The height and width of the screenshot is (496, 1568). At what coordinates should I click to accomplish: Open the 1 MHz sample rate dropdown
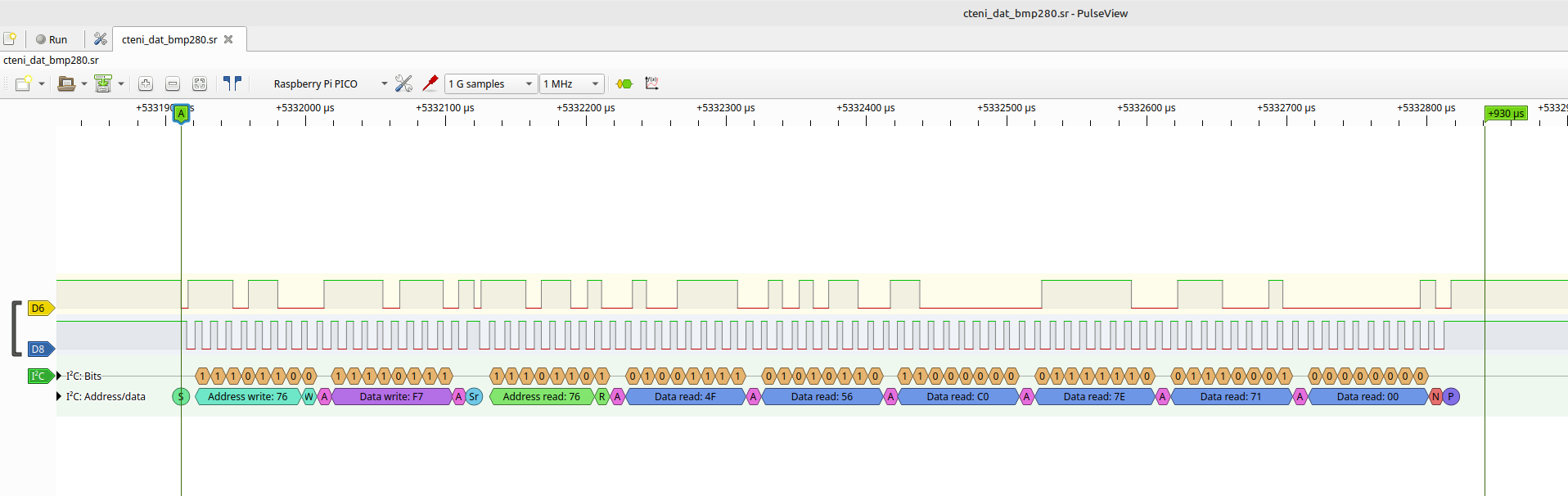[x=572, y=83]
